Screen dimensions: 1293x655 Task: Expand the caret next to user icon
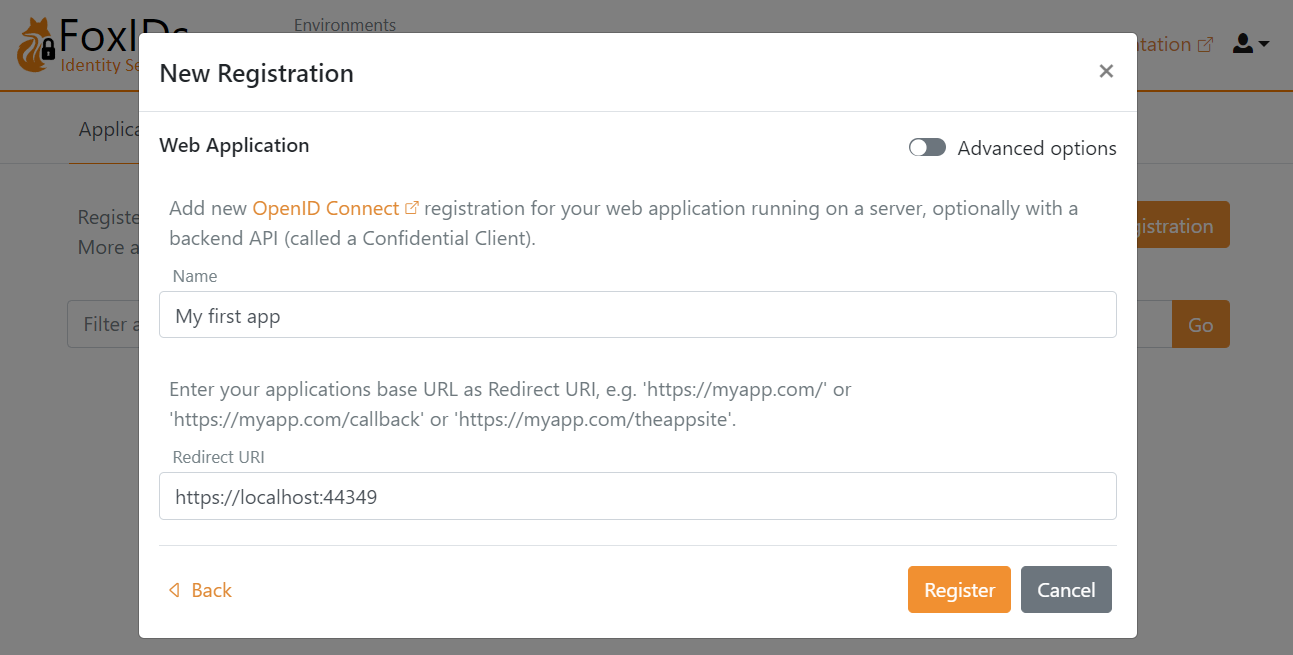pyautogui.click(x=1265, y=44)
